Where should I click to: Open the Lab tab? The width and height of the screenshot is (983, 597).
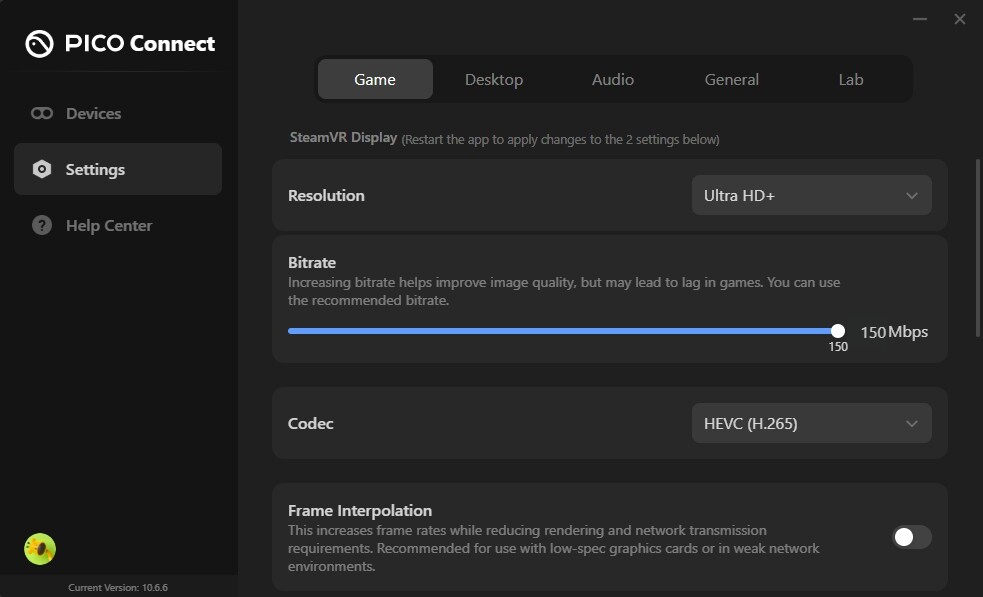(x=851, y=80)
